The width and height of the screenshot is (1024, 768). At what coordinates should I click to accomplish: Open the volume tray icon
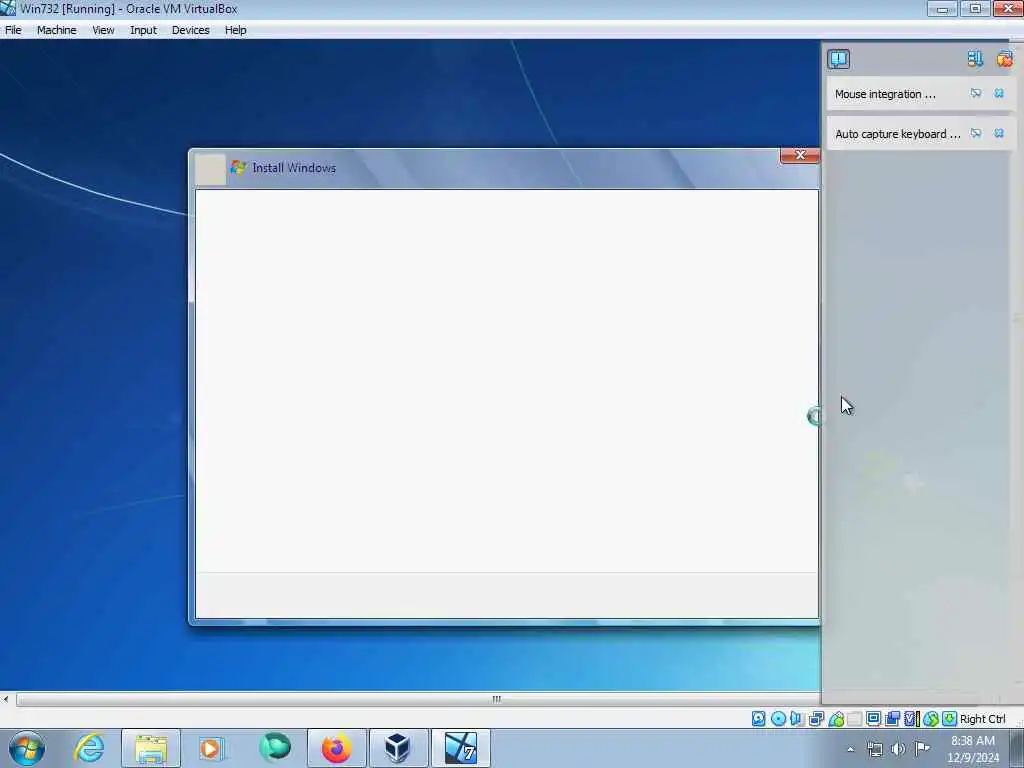[x=899, y=749]
